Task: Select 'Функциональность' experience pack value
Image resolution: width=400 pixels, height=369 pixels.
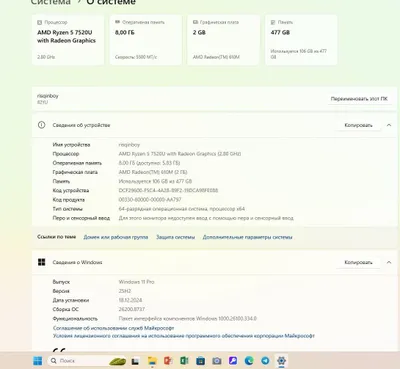Action: [x=188, y=318]
